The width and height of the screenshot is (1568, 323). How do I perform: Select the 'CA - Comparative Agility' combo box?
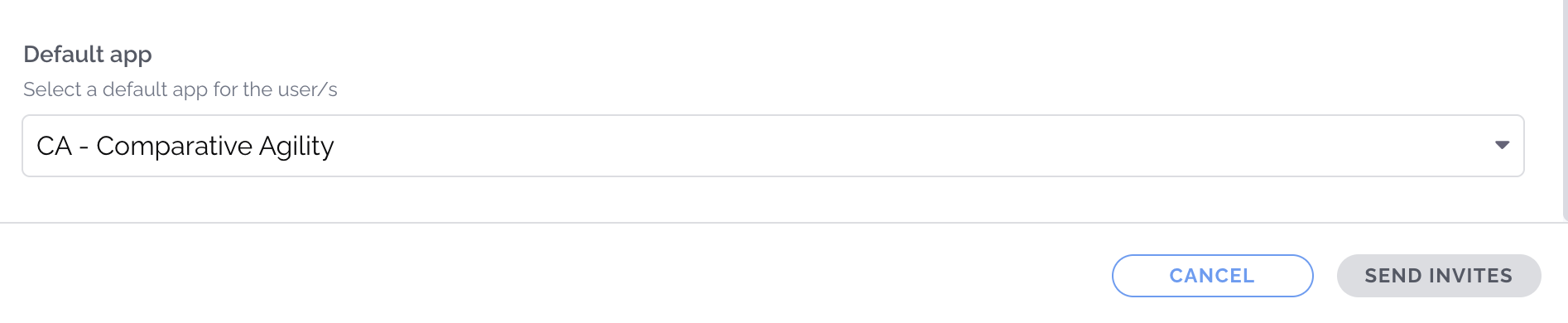[x=772, y=146]
